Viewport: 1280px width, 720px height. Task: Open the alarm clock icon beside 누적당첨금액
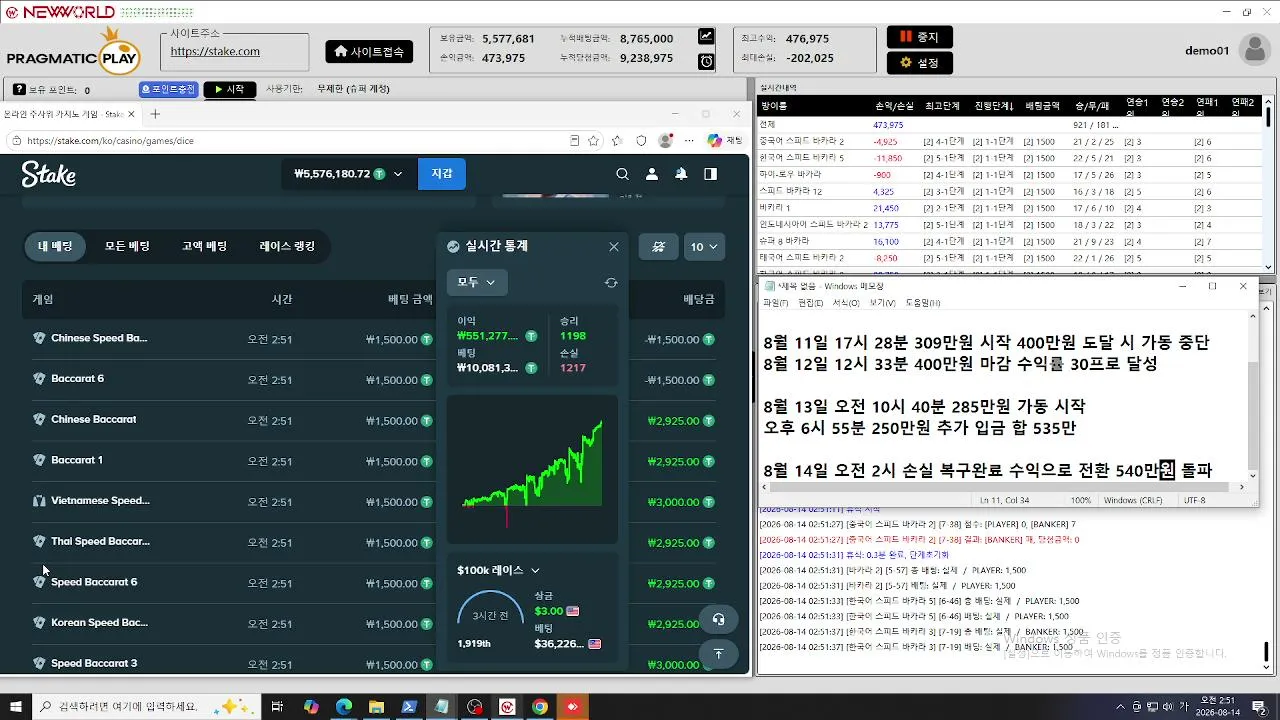pos(706,61)
